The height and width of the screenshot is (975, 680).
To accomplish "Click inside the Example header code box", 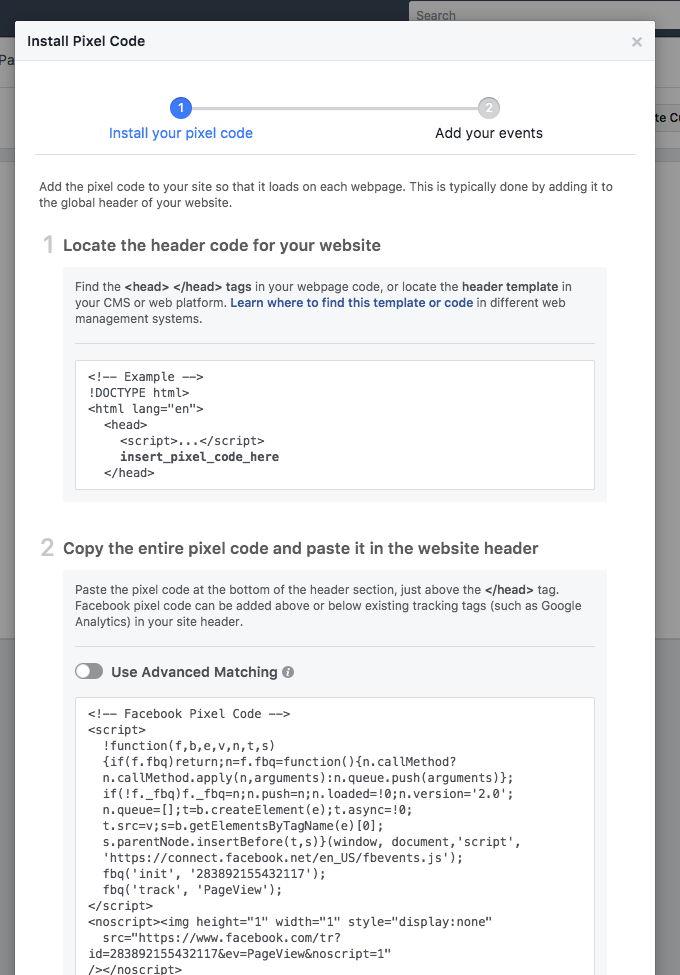I will pyautogui.click(x=335, y=425).
